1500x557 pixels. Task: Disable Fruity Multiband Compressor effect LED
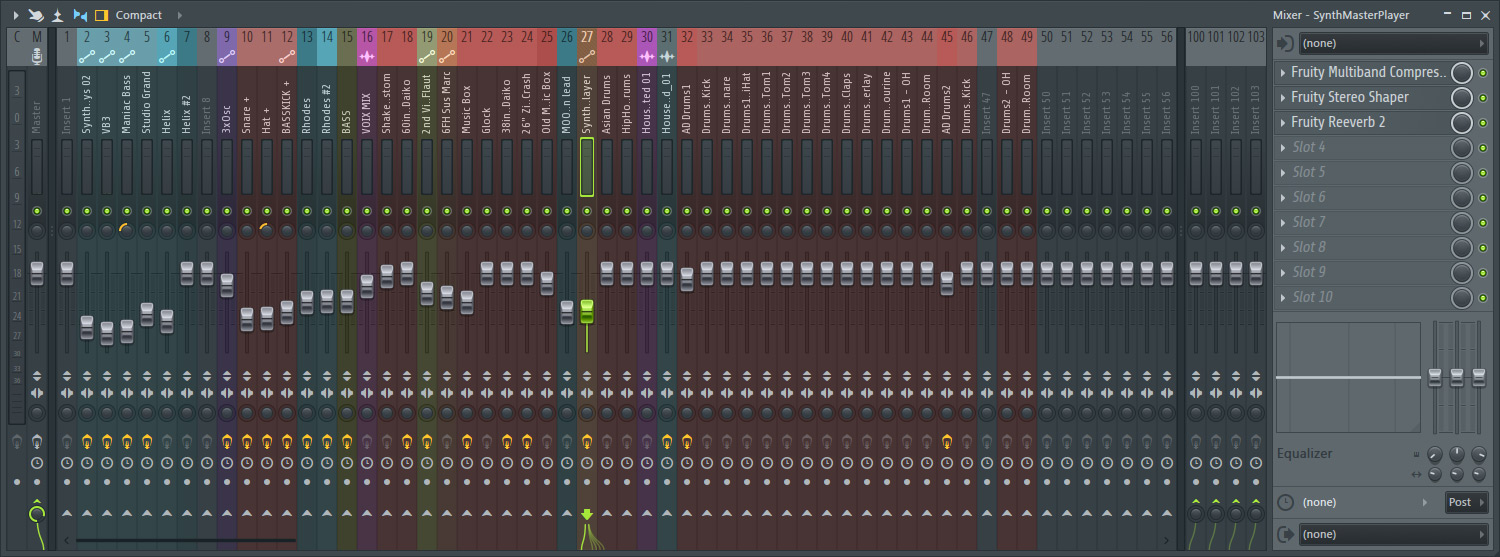click(1484, 72)
